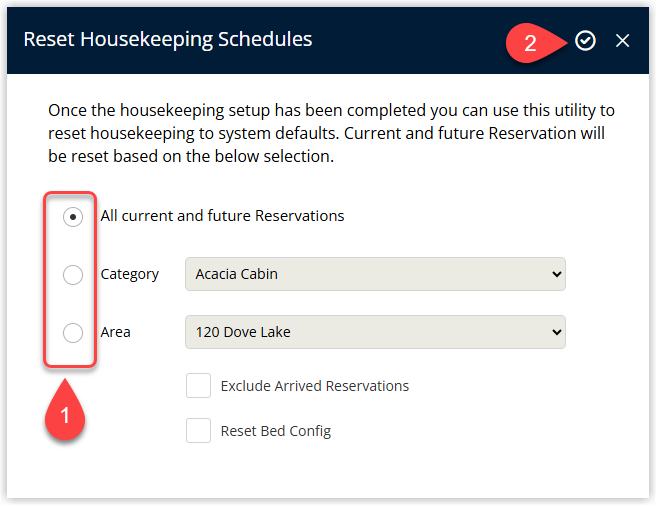Click the chevron arrow on Category dropdown
The image size is (657, 506).
(556, 274)
